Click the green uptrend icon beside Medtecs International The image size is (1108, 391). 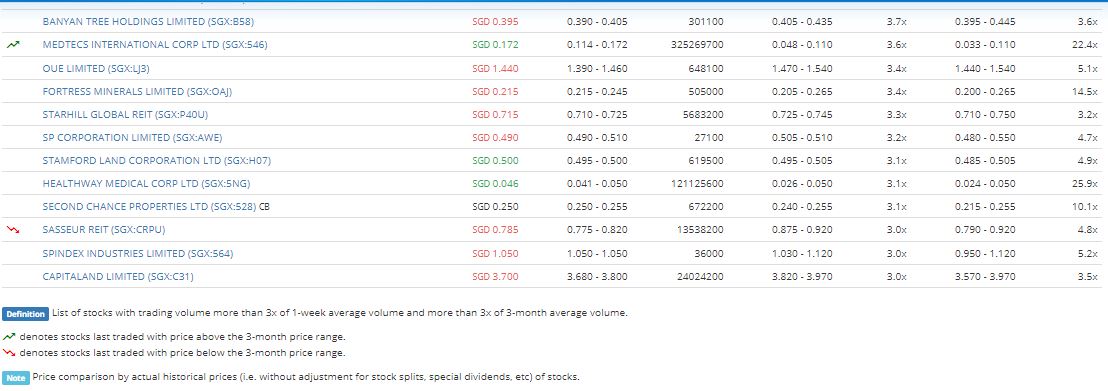point(13,45)
